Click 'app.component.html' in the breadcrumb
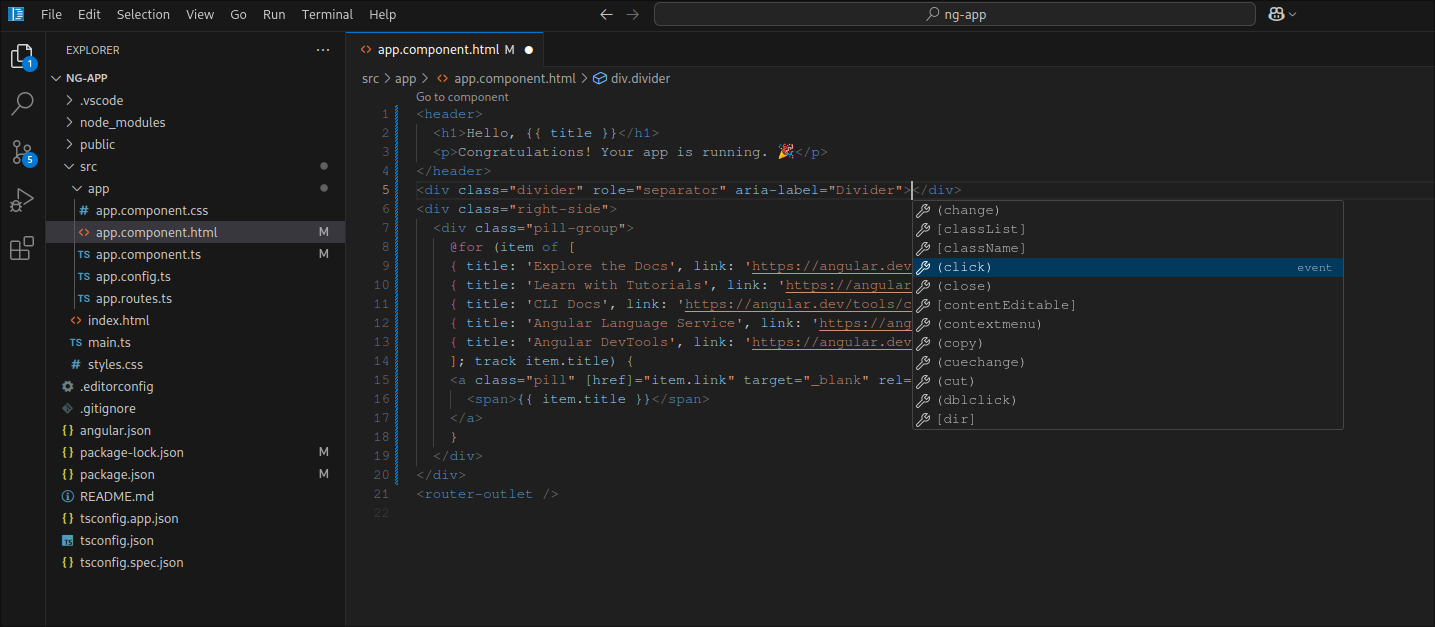Image resolution: width=1435 pixels, height=627 pixels. coord(515,78)
